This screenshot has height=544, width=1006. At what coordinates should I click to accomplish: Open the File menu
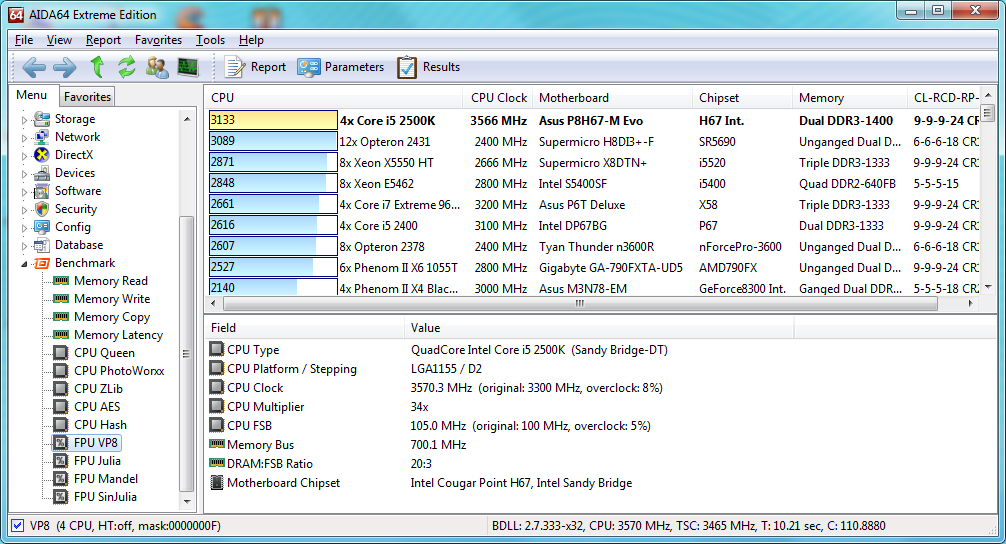tap(24, 40)
